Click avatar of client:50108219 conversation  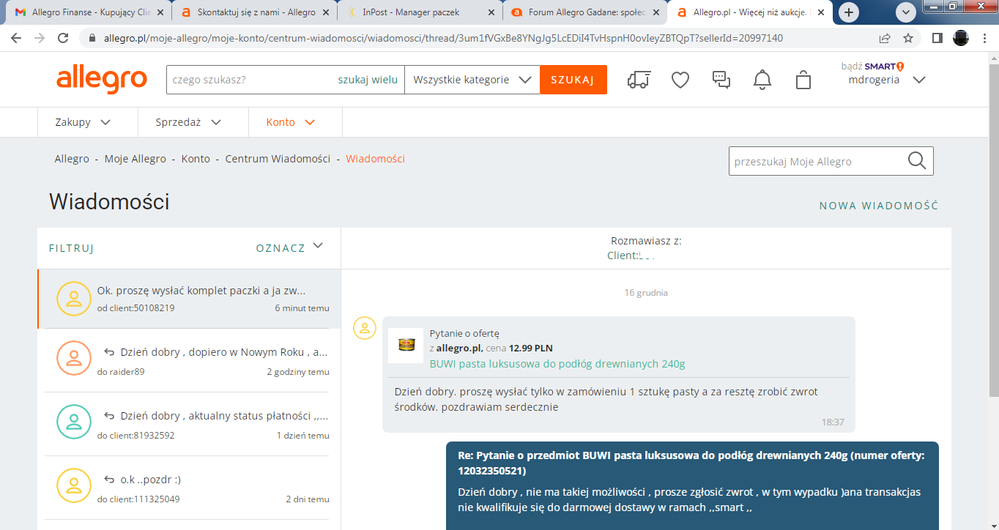(x=74, y=299)
